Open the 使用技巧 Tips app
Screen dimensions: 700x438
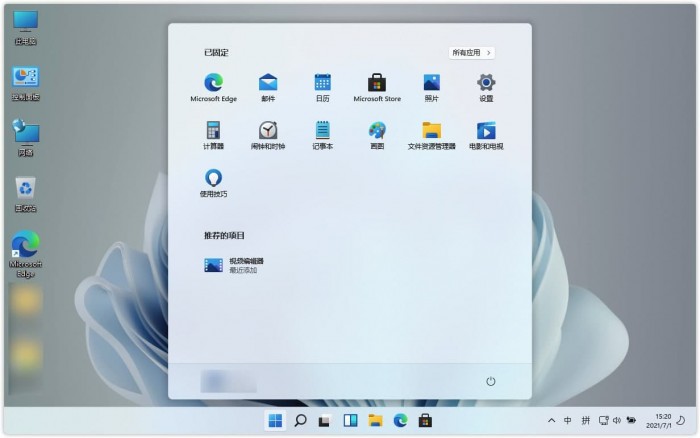click(x=213, y=183)
